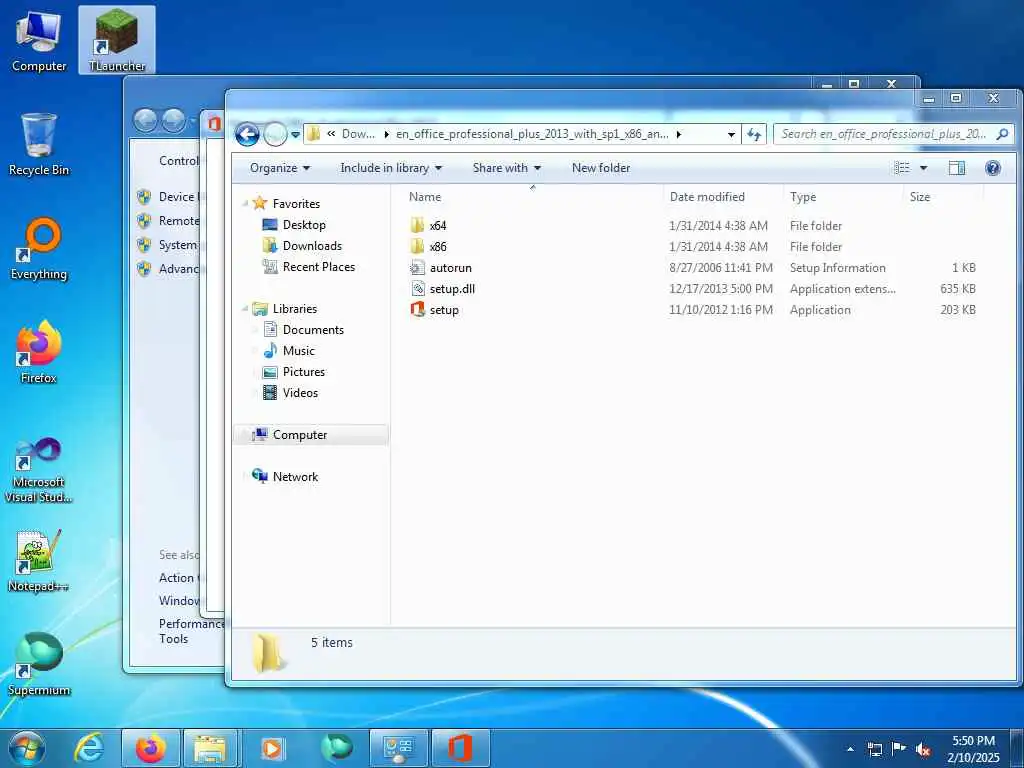Select the setup.dll file icon
The image size is (1024, 768).
(417, 289)
